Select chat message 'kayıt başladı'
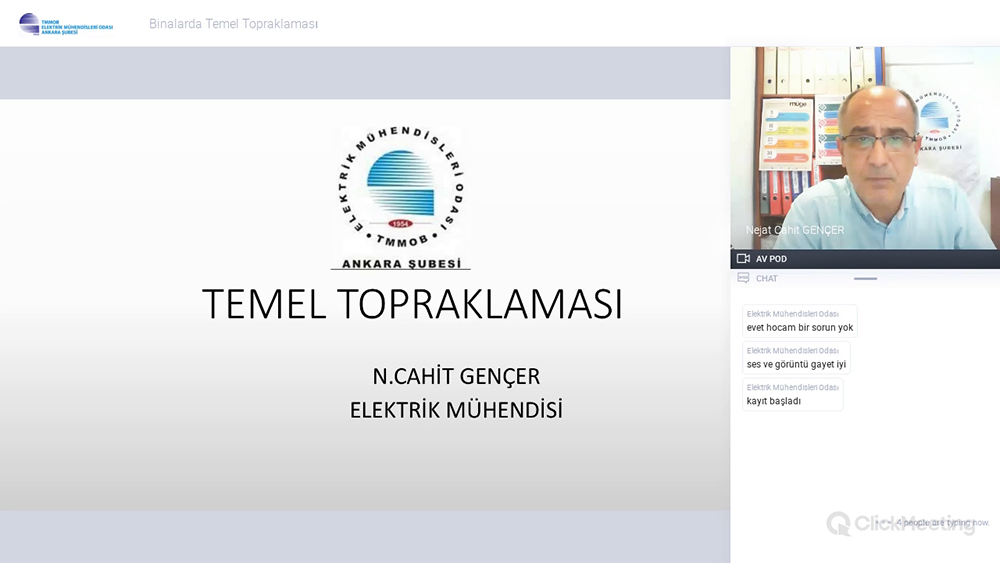The height and width of the screenshot is (563, 1000). 774,401
